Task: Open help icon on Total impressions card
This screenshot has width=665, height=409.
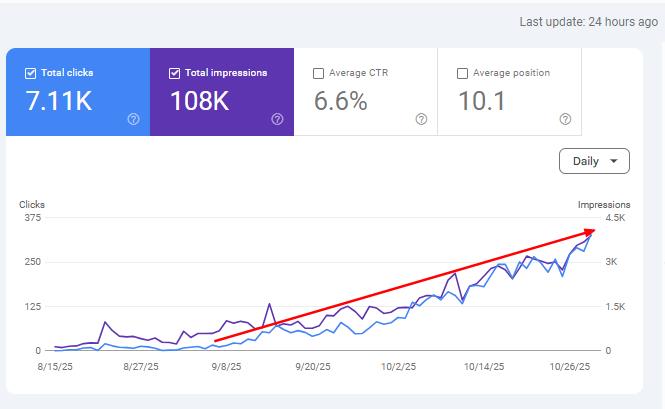Action: (277, 119)
